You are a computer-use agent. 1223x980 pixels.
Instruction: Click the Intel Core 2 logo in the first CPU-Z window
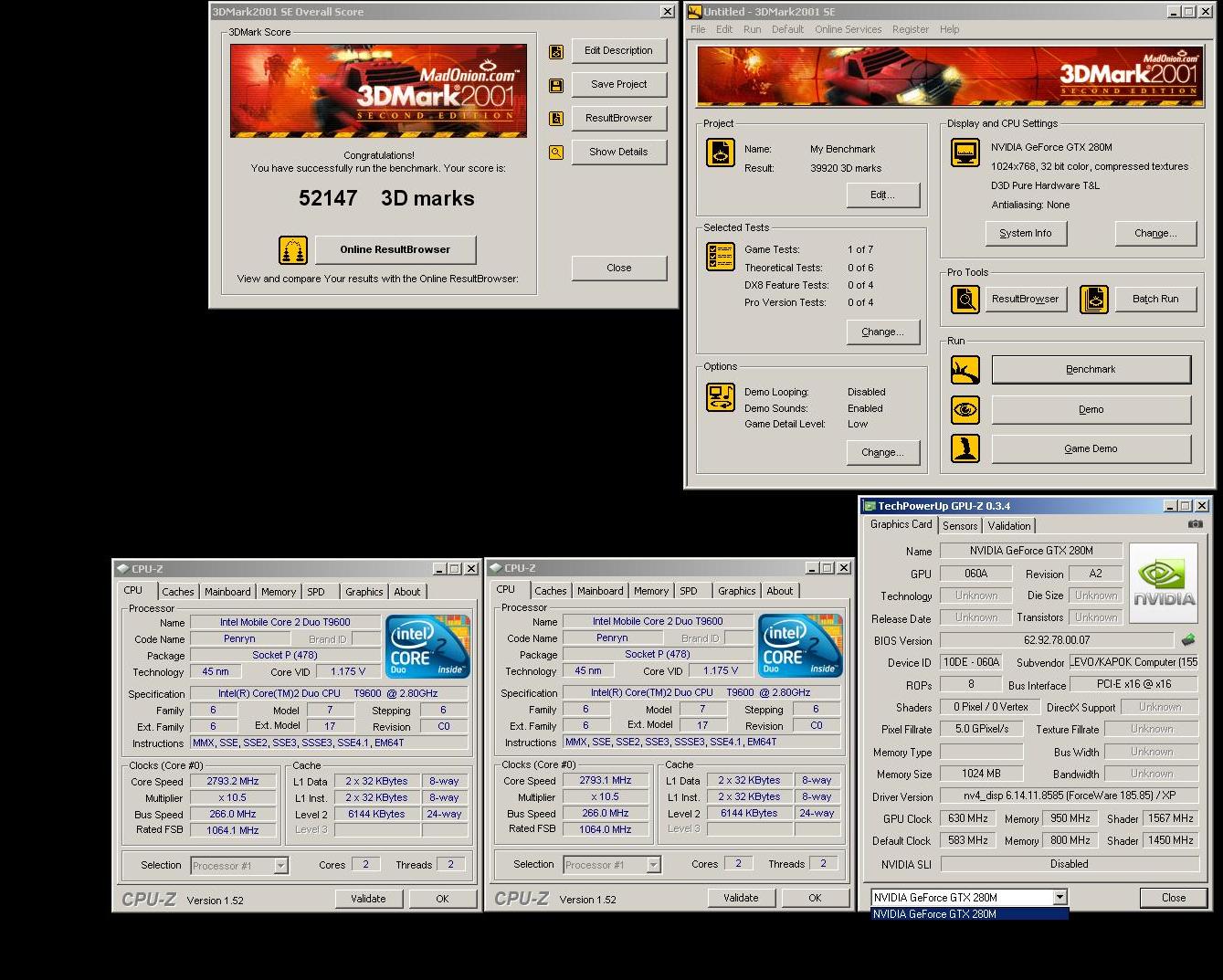pyautogui.click(x=427, y=646)
